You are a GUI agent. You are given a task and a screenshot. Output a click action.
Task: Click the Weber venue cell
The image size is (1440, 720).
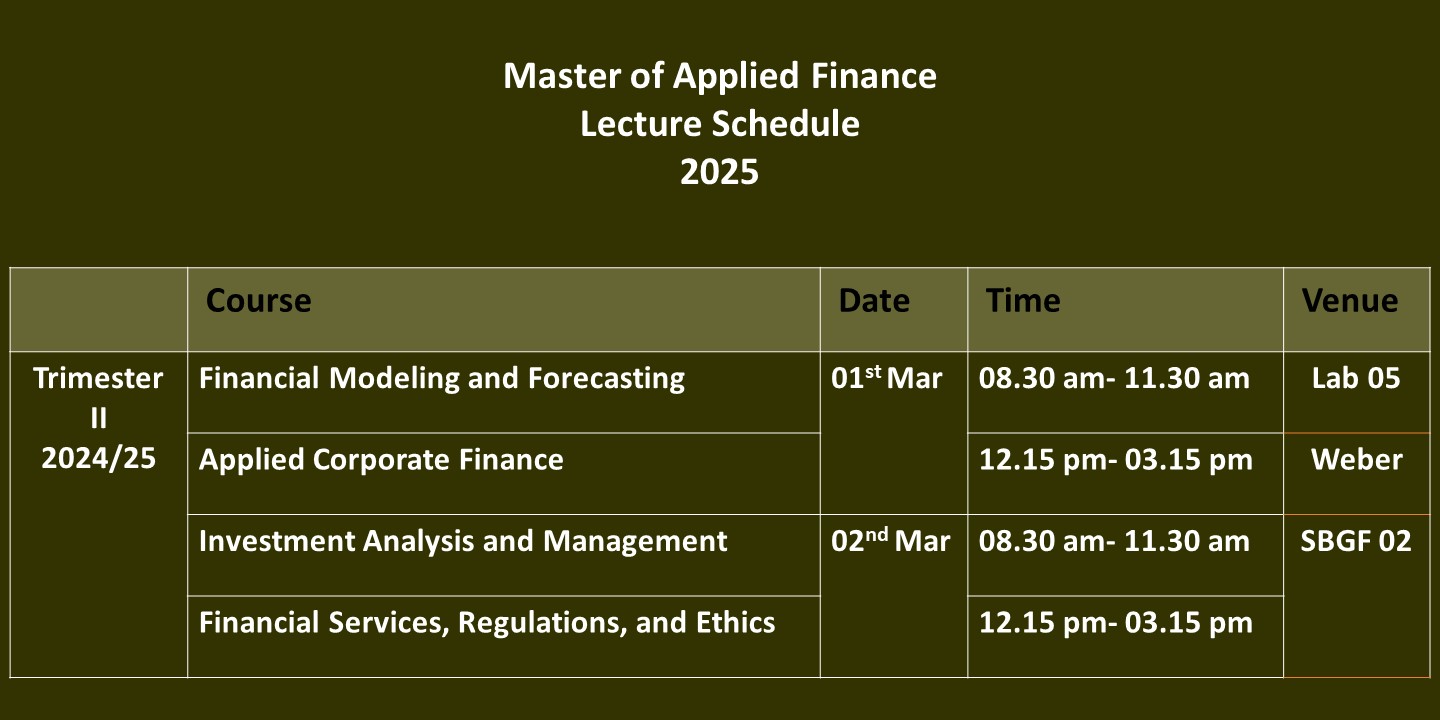pos(1356,460)
